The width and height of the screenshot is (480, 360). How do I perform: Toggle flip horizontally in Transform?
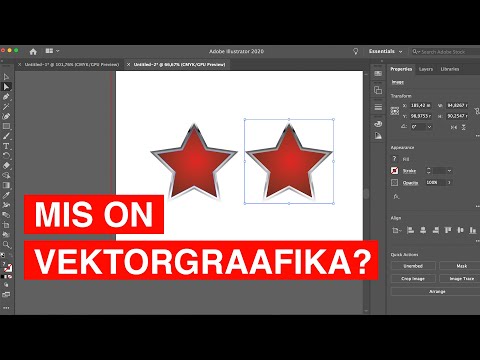454,127
